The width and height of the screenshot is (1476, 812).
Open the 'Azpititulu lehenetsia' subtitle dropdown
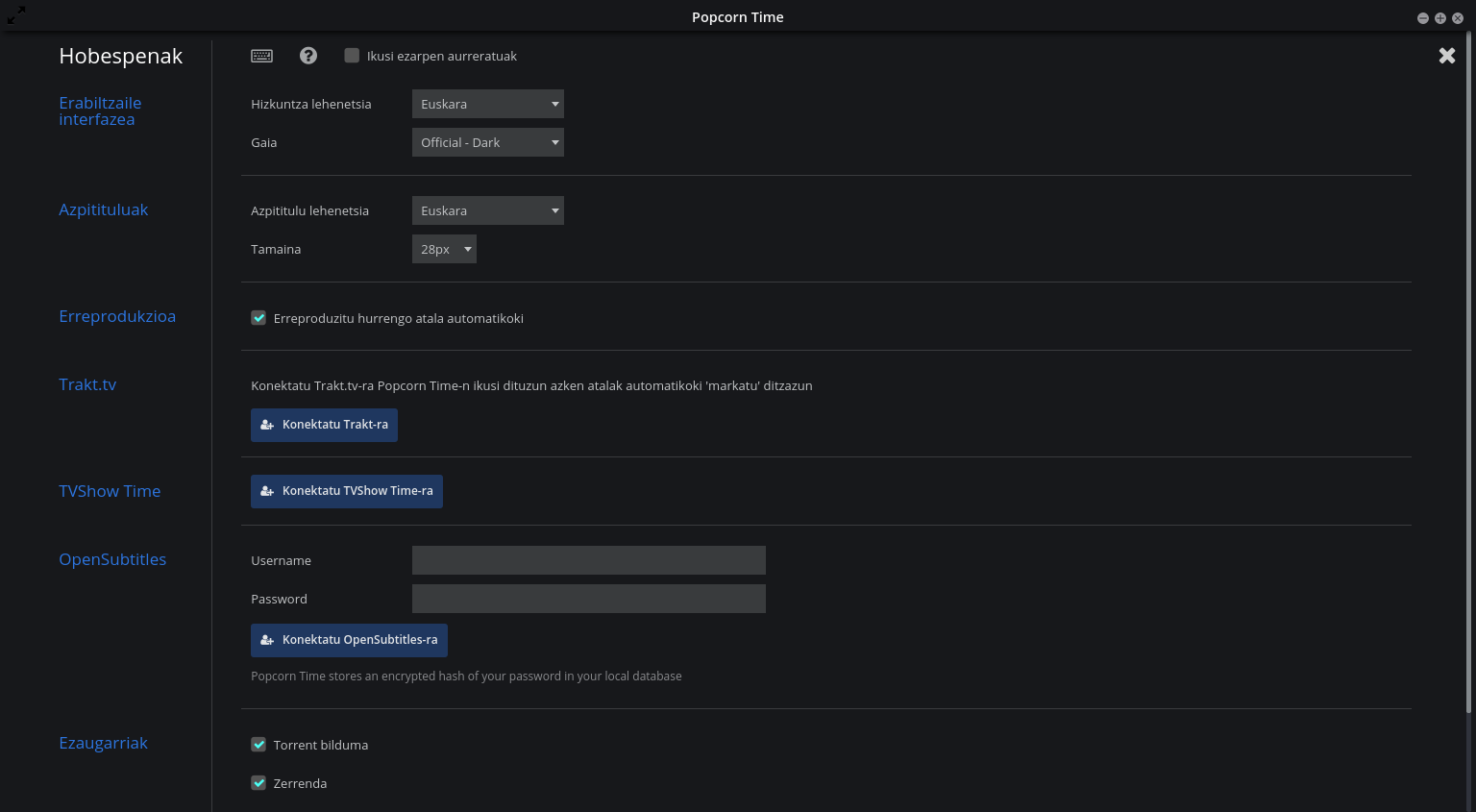[x=487, y=210]
